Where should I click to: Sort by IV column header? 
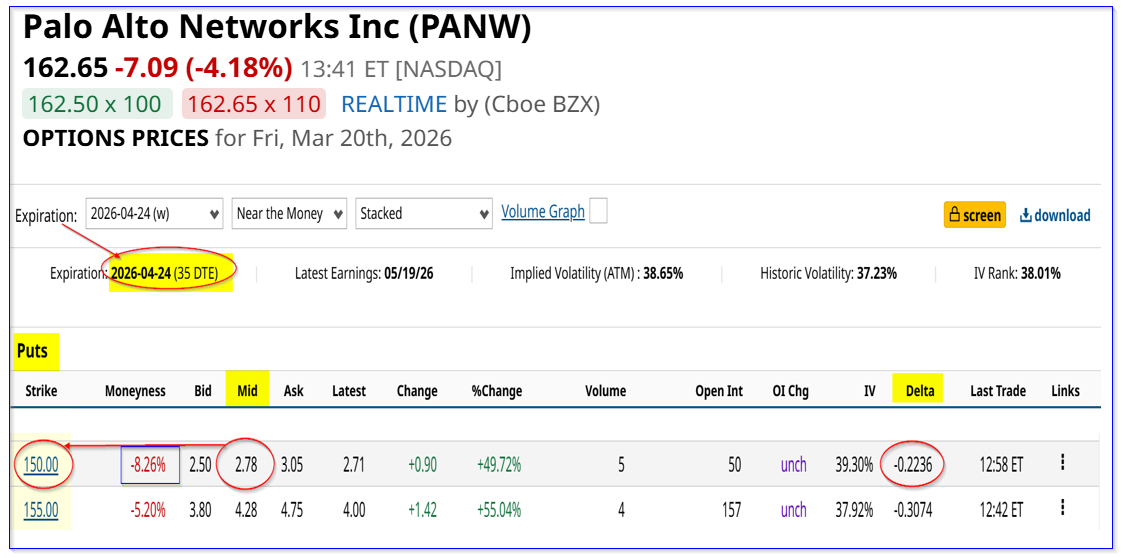point(869,391)
